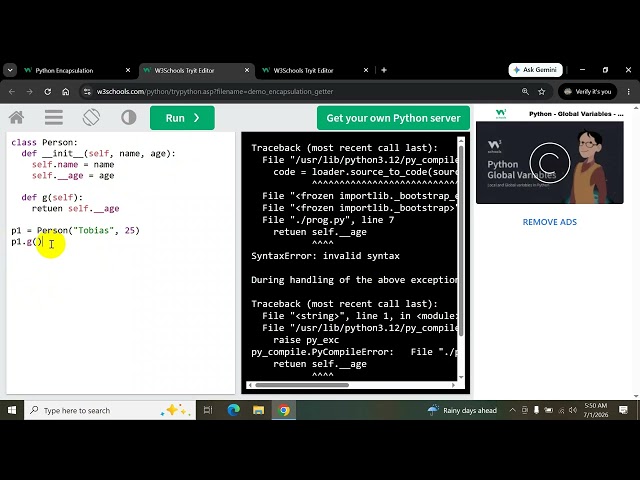Viewport: 640px width, 480px height.
Task: Open volume control in system tray
Action: coord(573,410)
